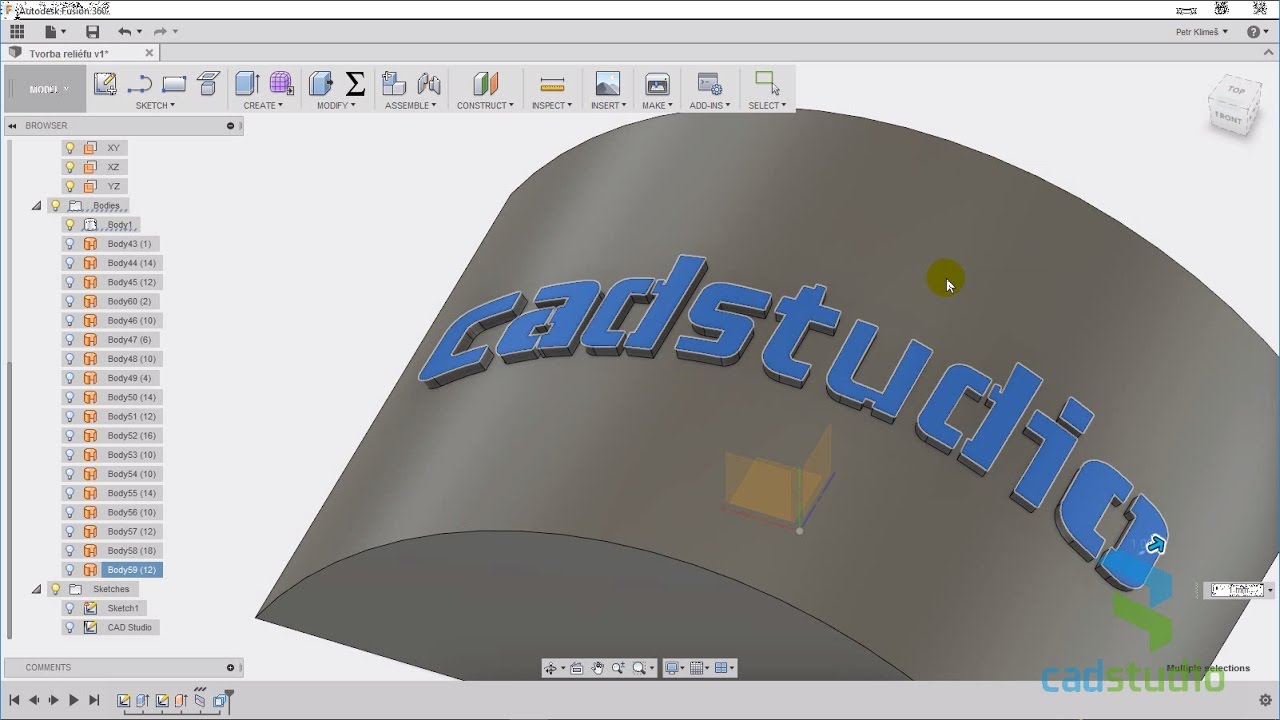The width and height of the screenshot is (1280, 720).
Task: Select the Body55 (14) row
Action: coord(110,493)
